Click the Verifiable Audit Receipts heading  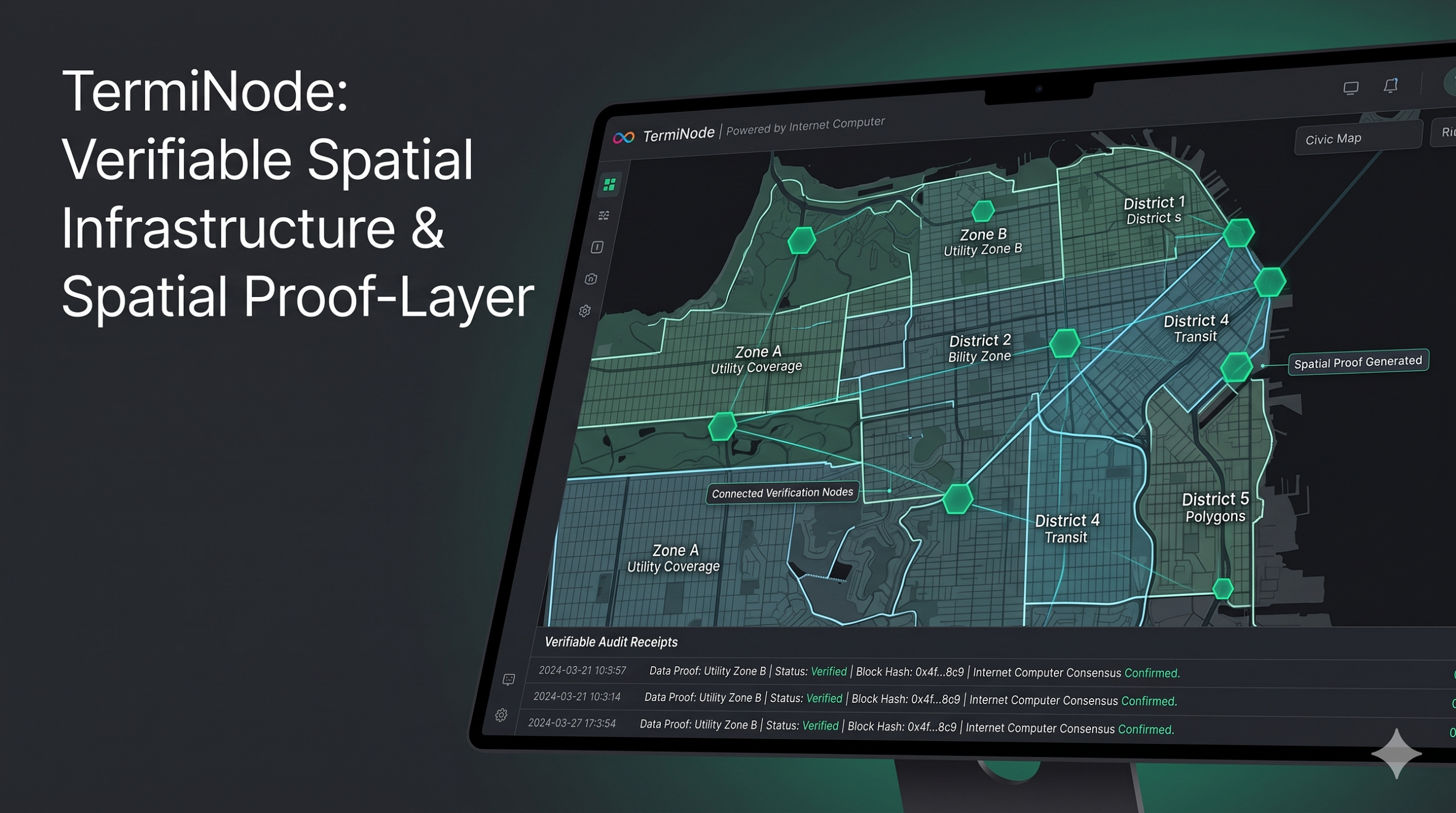(611, 642)
